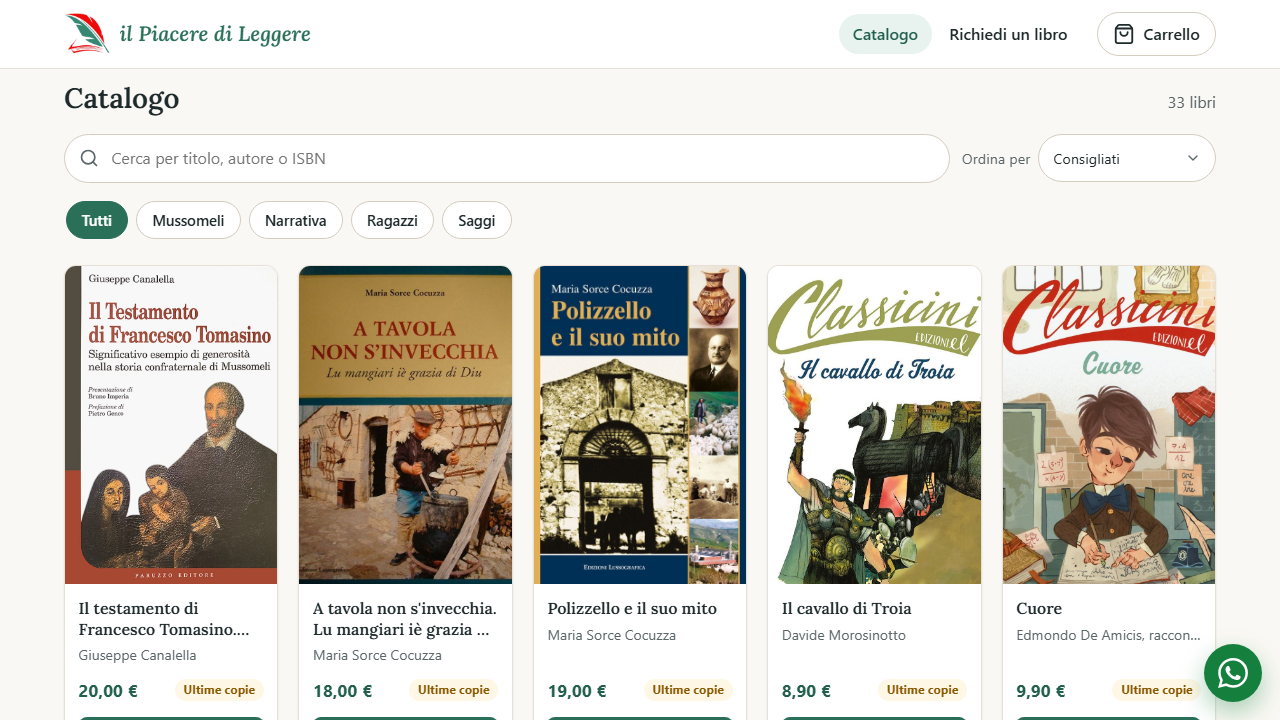This screenshot has height=720, width=1280.
Task: Open Richiedi un libro page
Action: coord(1008,34)
